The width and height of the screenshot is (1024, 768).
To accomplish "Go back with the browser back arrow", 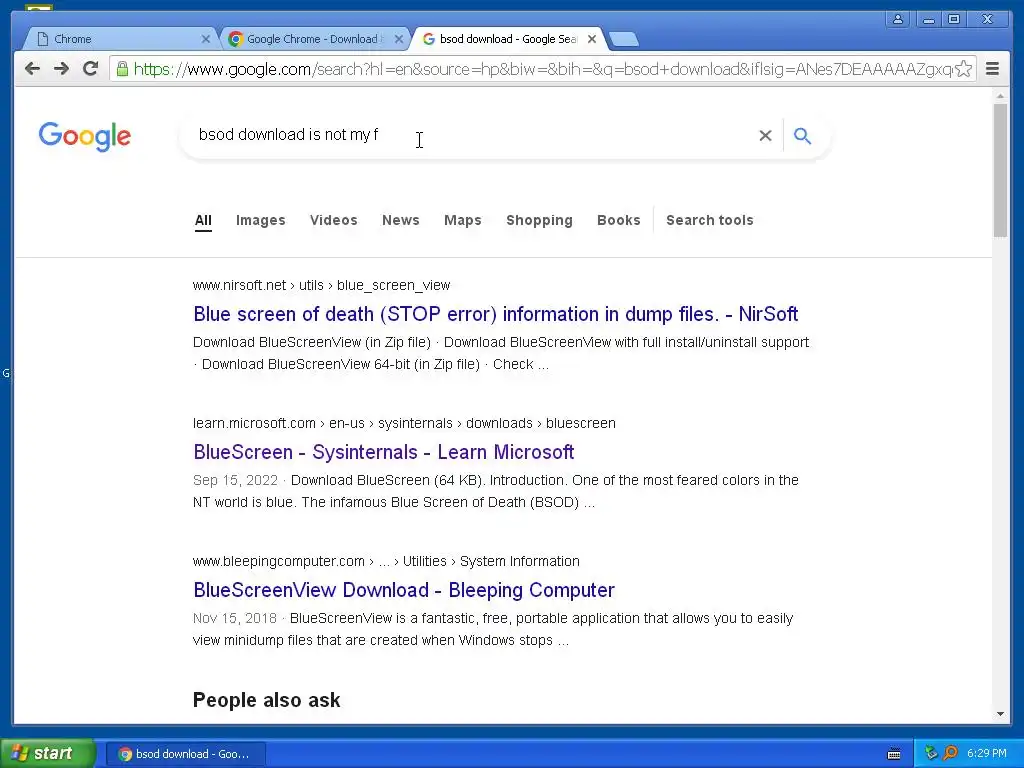I will 32,69.
